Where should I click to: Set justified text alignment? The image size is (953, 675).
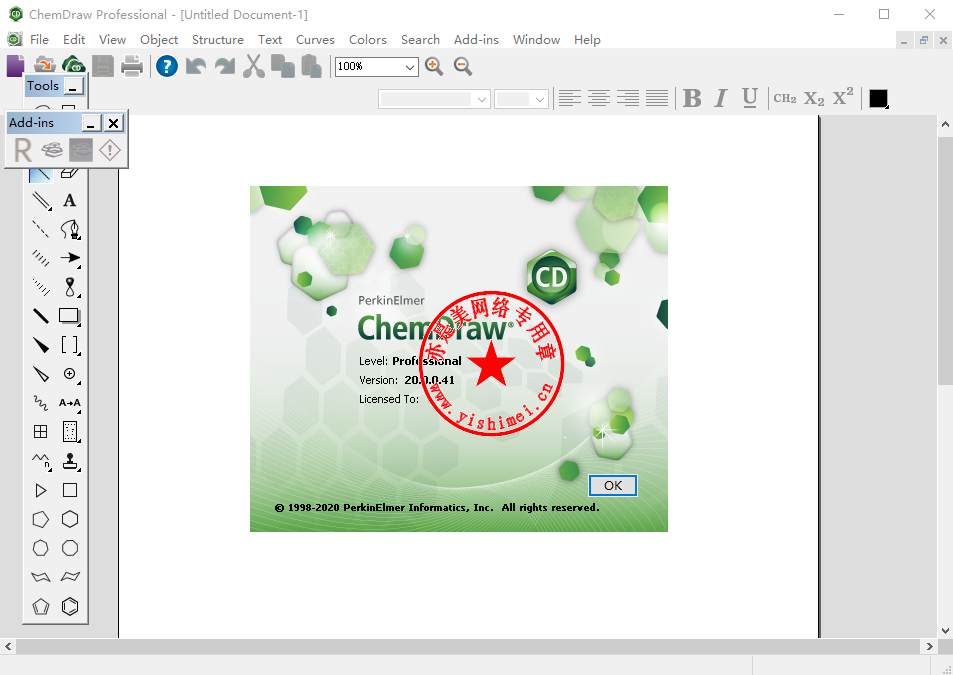point(657,98)
